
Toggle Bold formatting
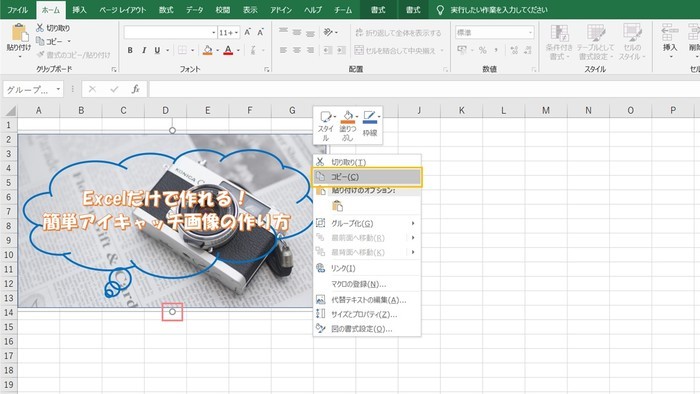(130, 50)
